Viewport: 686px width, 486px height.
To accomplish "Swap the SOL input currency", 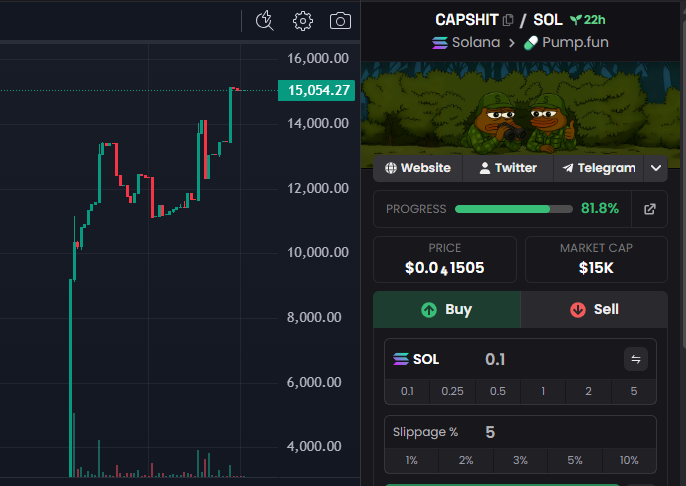I will (x=636, y=359).
